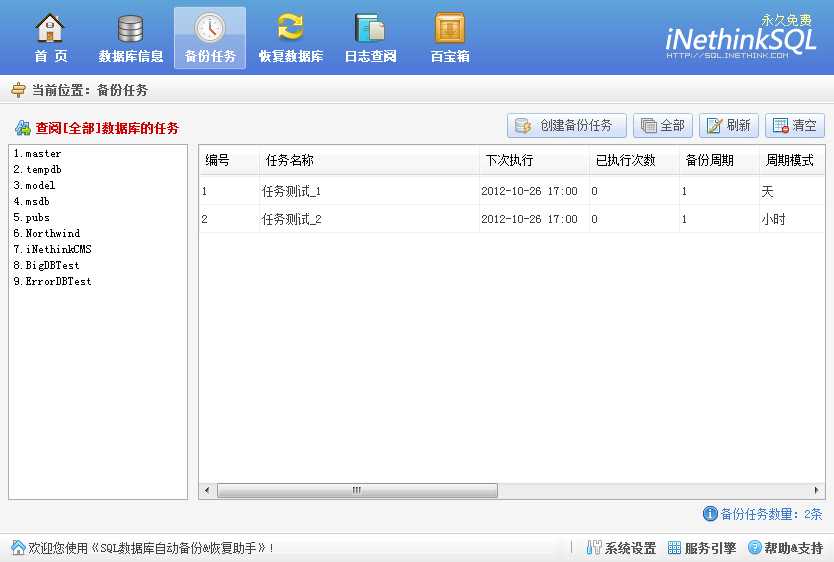Select task row 任务测试_1
This screenshot has height=562, width=834.
pos(512,191)
